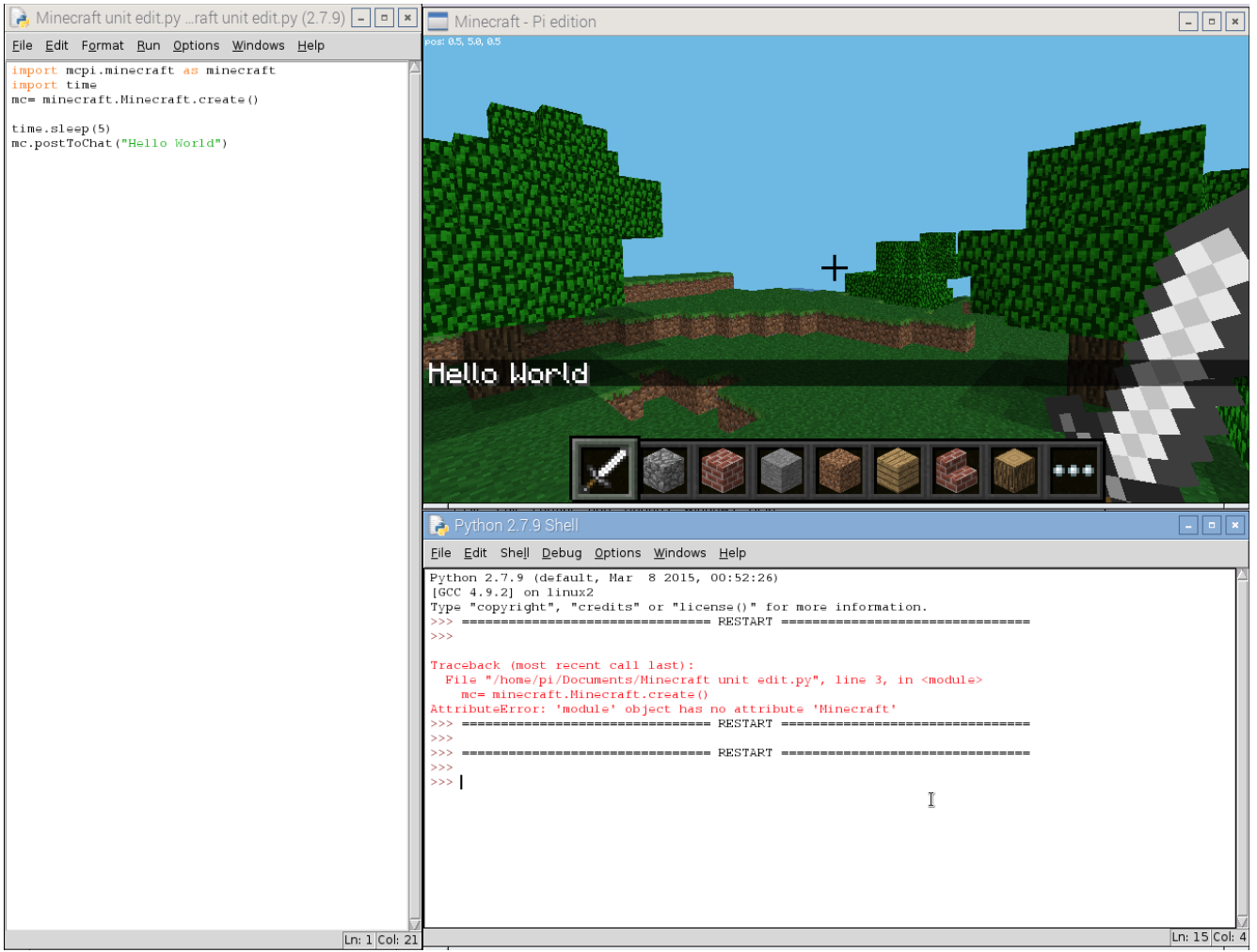Click 'Col: 21' in the editor status bar
The width and height of the screenshot is (1257, 952).
(x=398, y=940)
